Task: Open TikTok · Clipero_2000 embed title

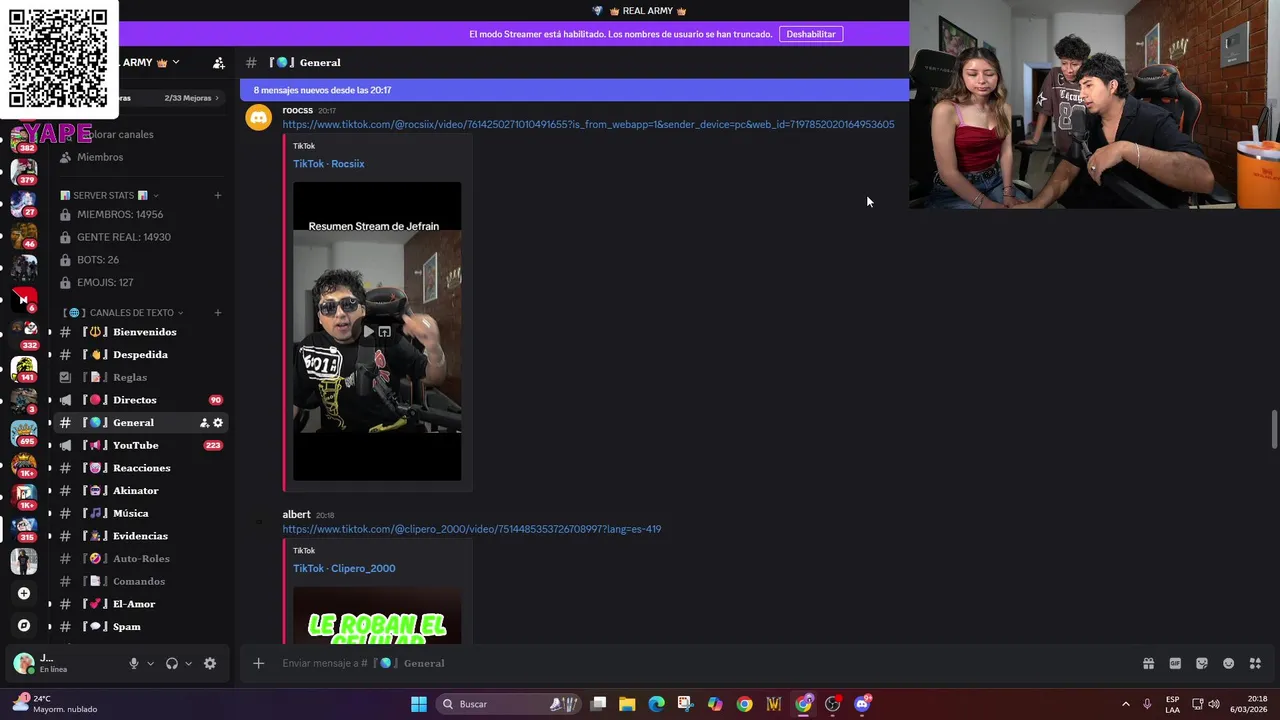Action: pos(344,569)
